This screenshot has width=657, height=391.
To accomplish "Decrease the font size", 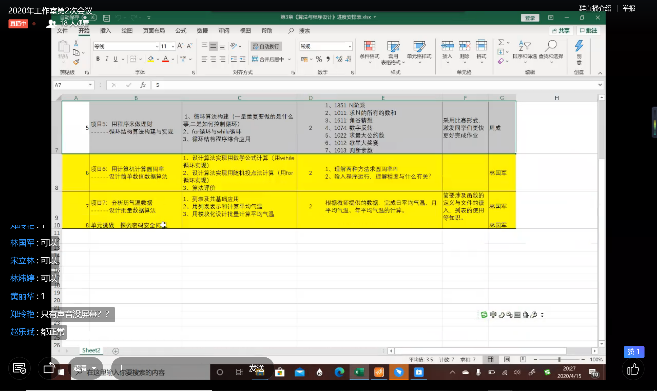I will click(189, 46).
